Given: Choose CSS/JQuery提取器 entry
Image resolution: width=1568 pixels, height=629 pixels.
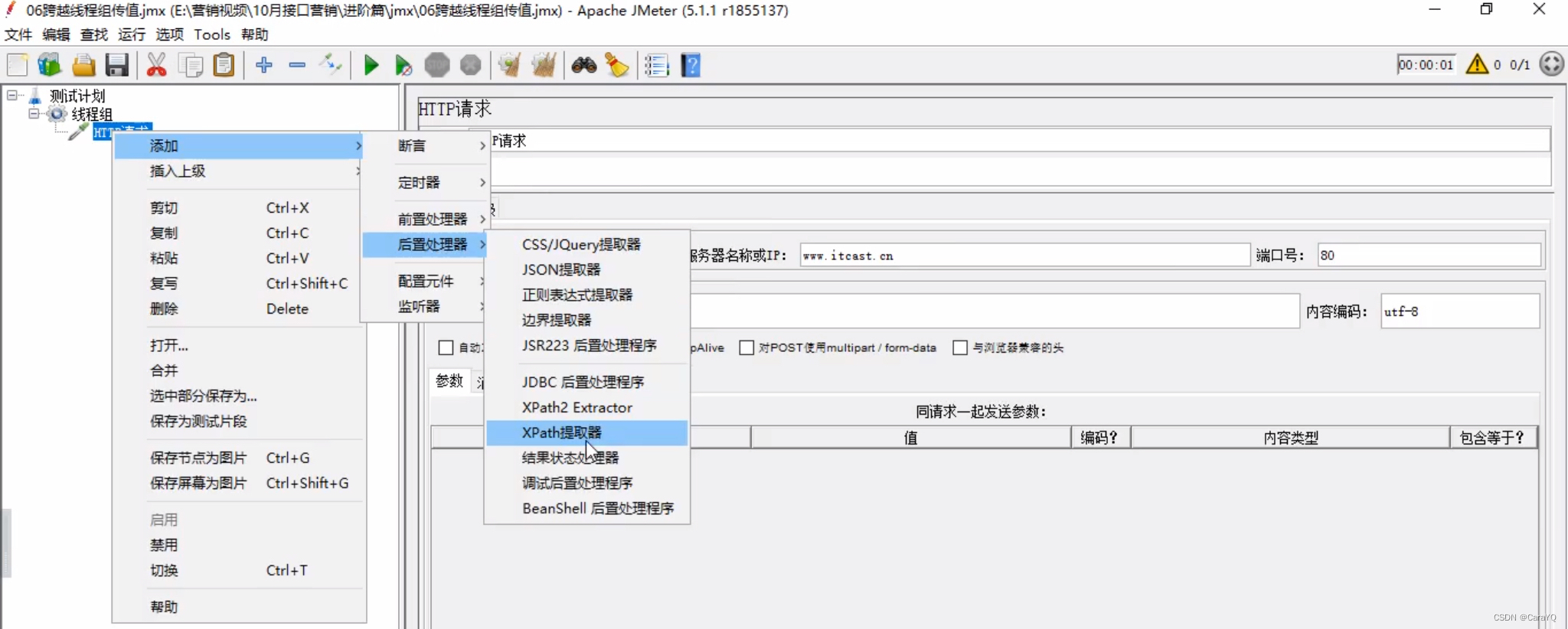Looking at the screenshot, I should [587, 244].
